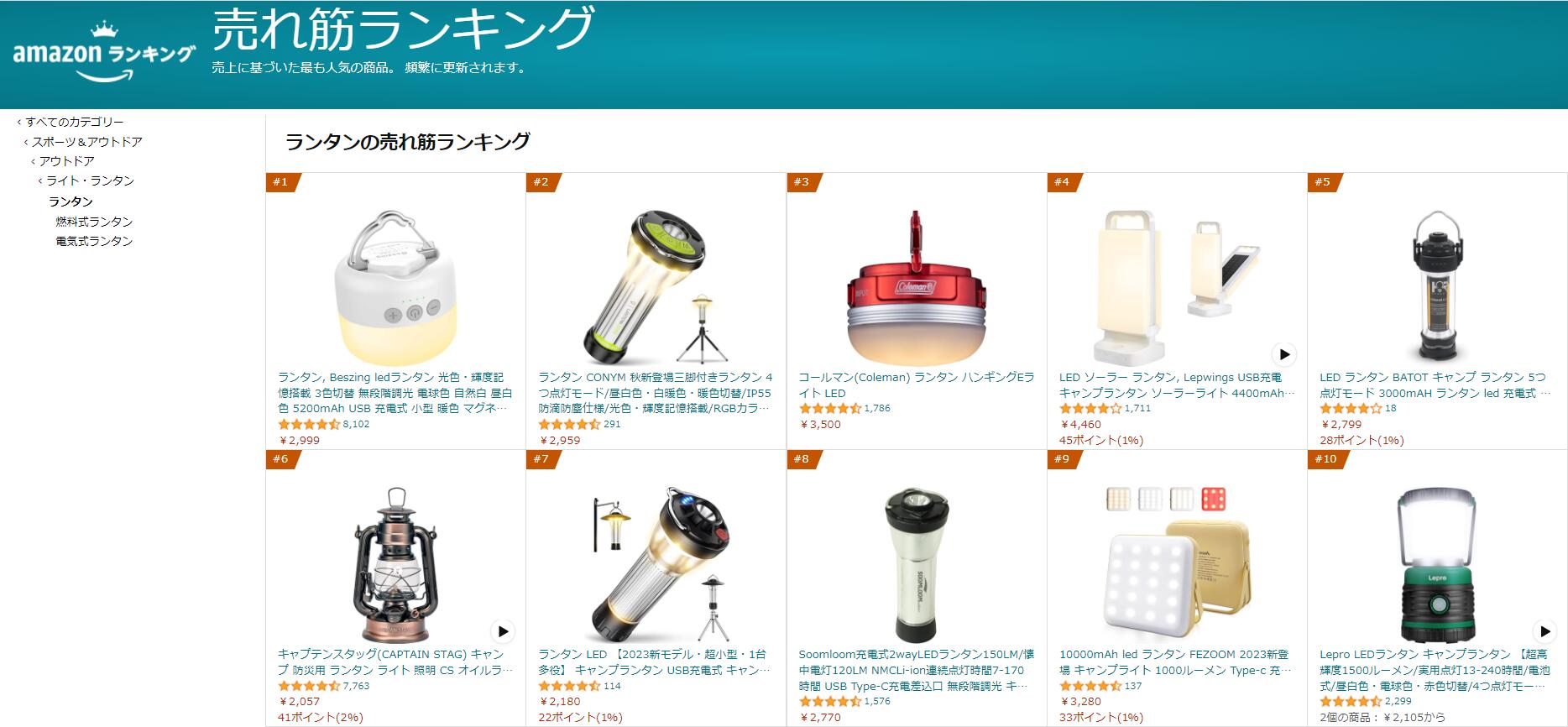Play video on Captain Stag oil lantern
Screen dimensions: 1568x727
coord(503,631)
